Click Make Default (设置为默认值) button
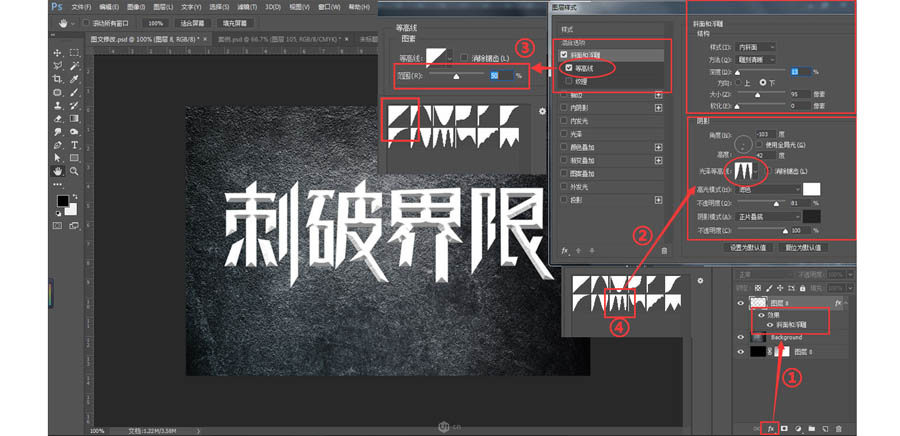The image size is (900, 436). pyautogui.click(x=748, y=248)
